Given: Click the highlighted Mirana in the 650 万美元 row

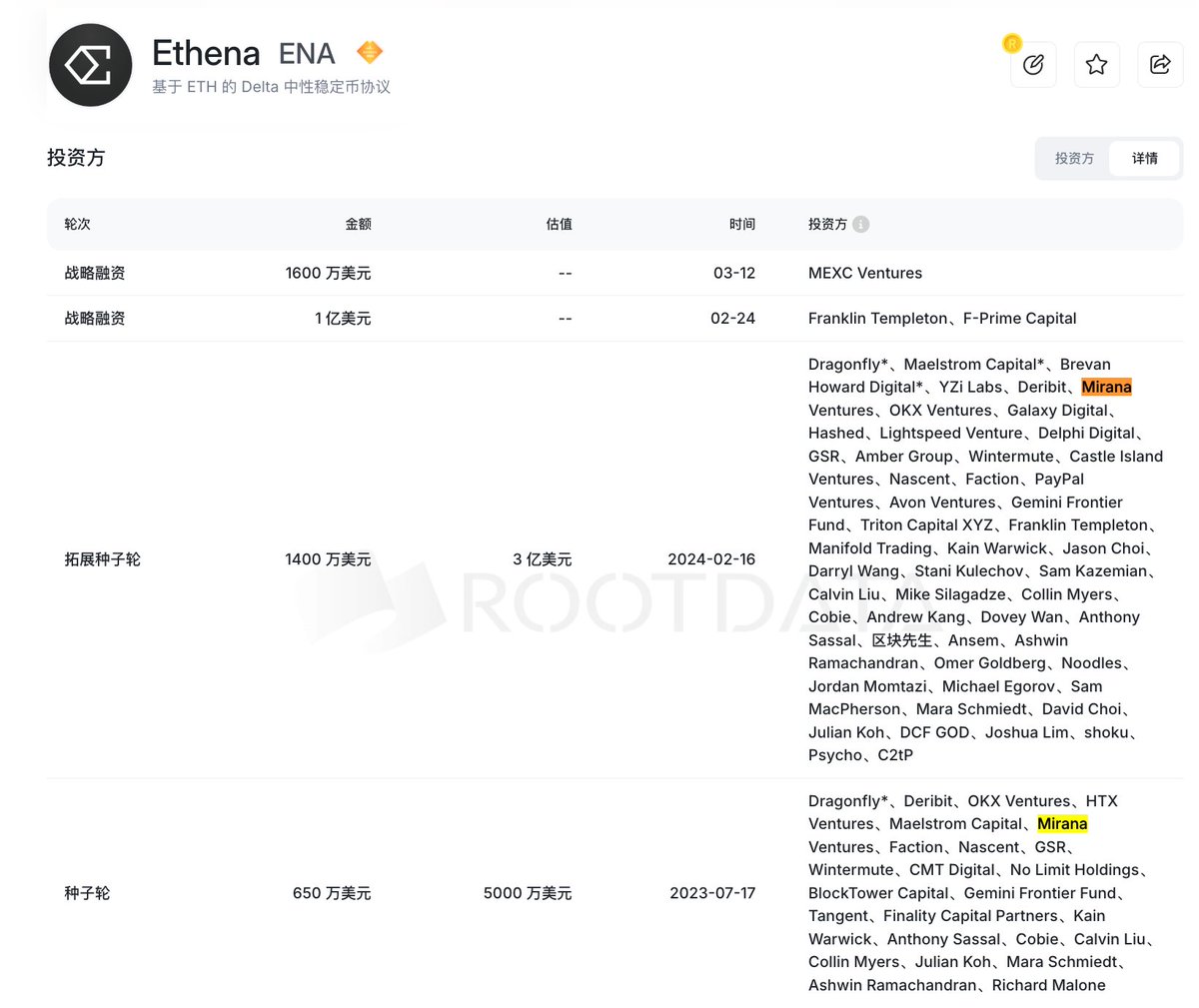Looking at the screenshot, I should click(1062, 824).
